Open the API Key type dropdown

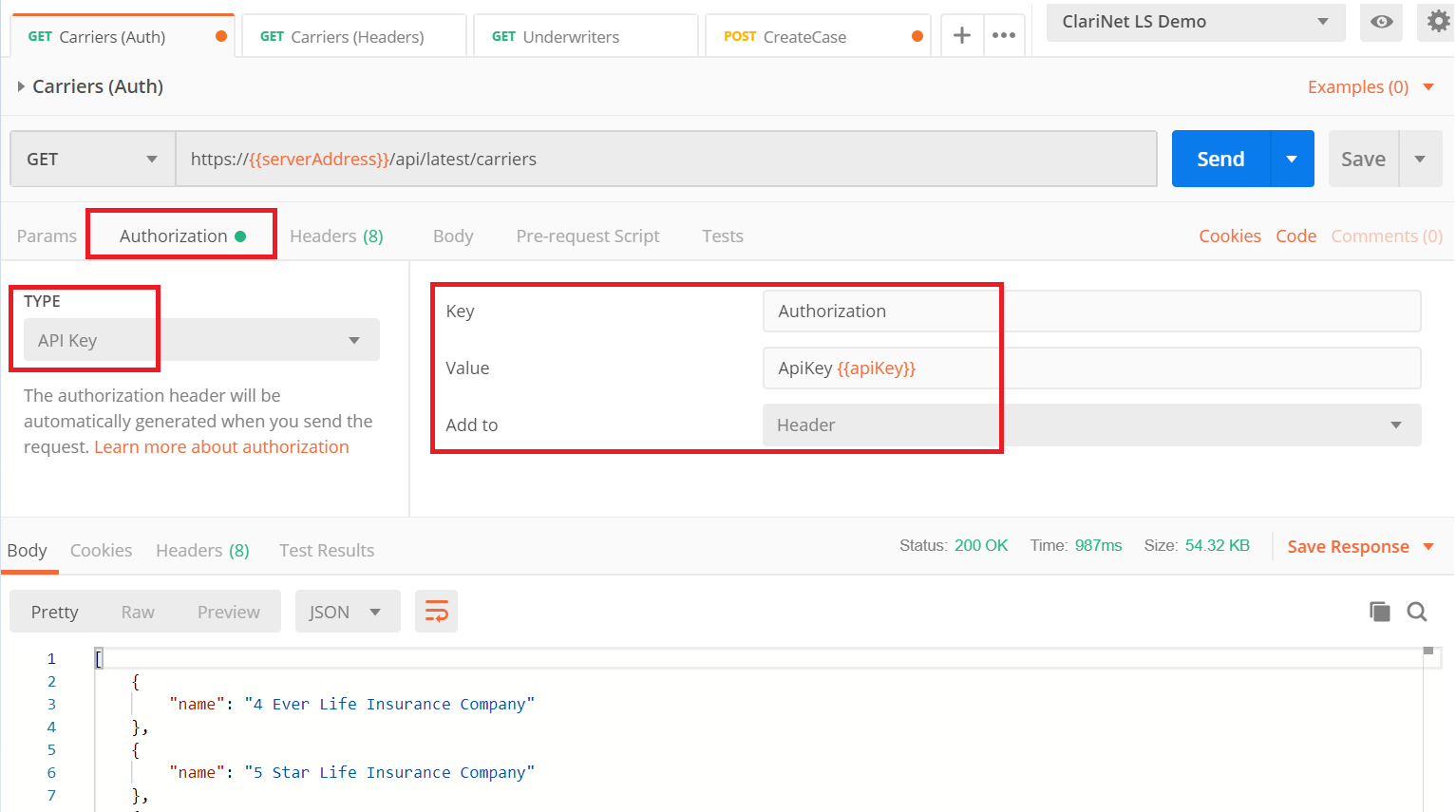(201, 340)
